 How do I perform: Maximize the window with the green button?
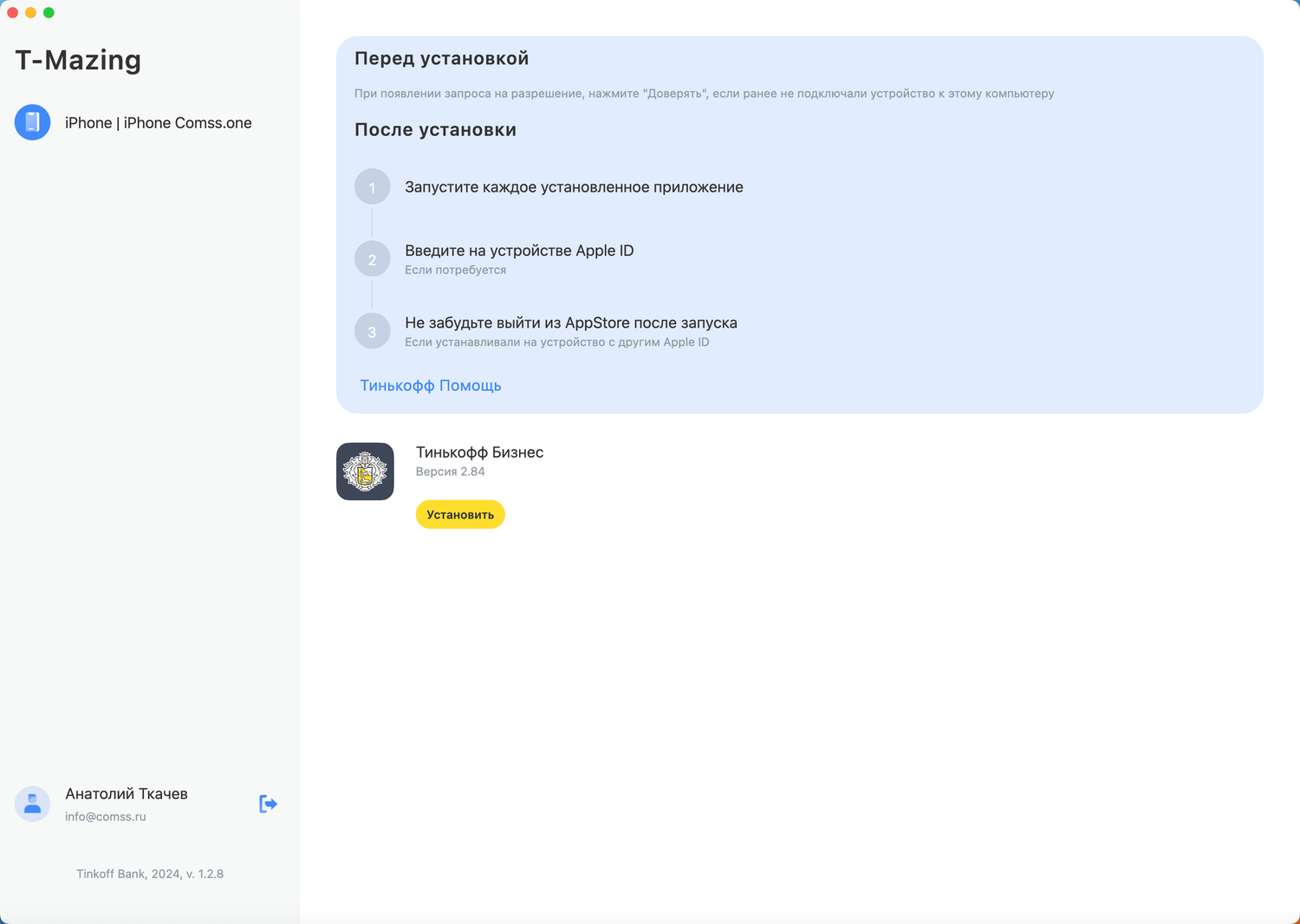point(49,12)
